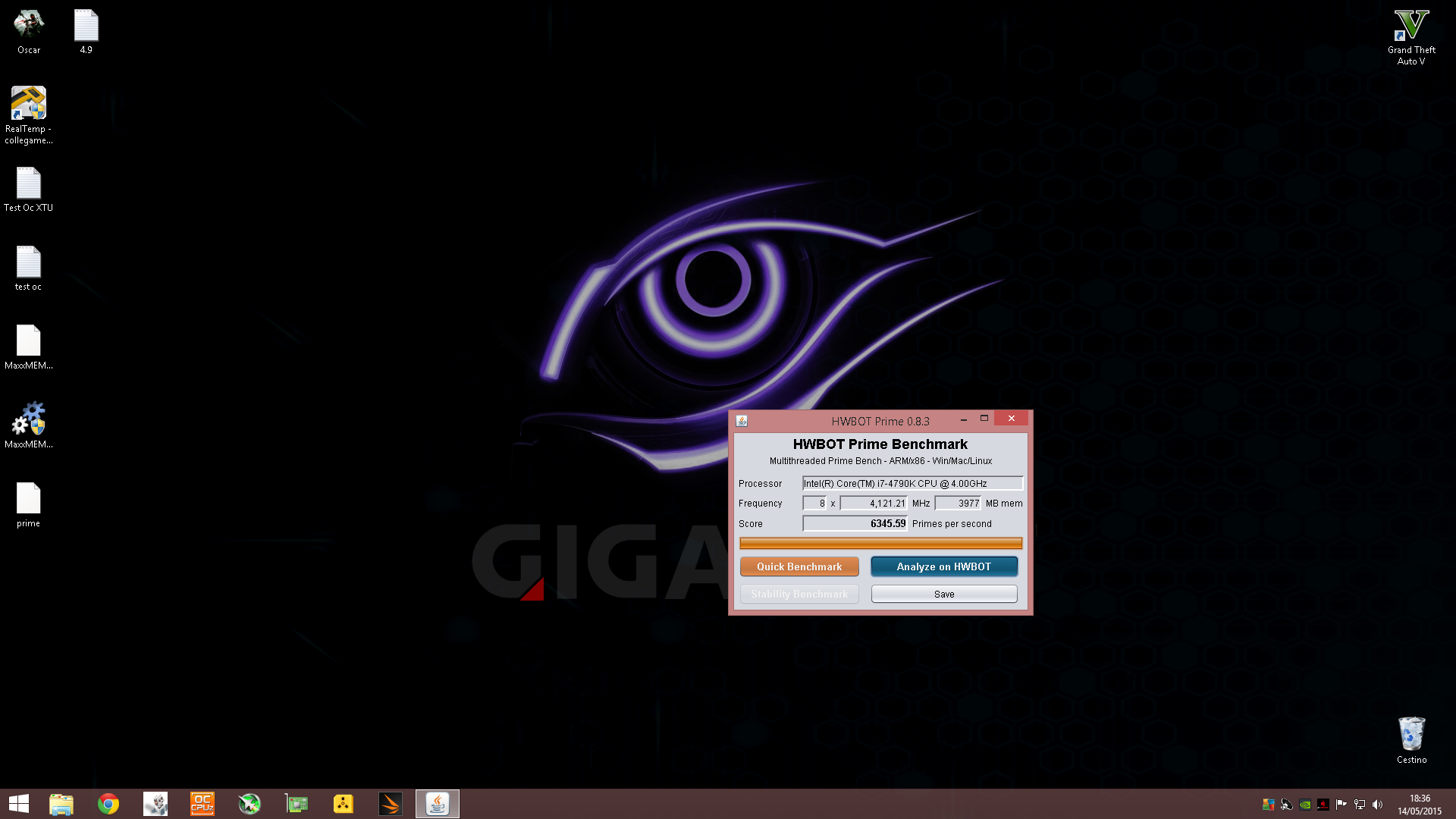Viewport: 1456px width, 819px height.
Task: Open OC CPU-Z from taskbar
Action: 202,804
